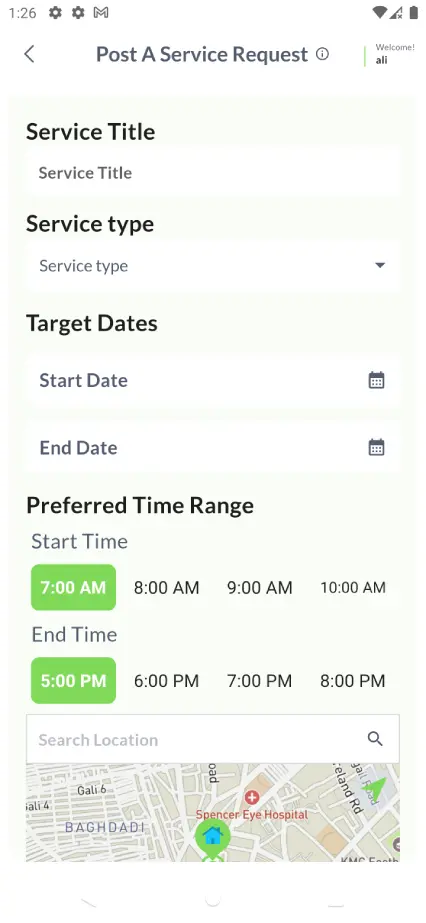This screenshot has width=426, height=923.
Task: Open the Start Date calendar icon
Action: click(x=377, y=380)
